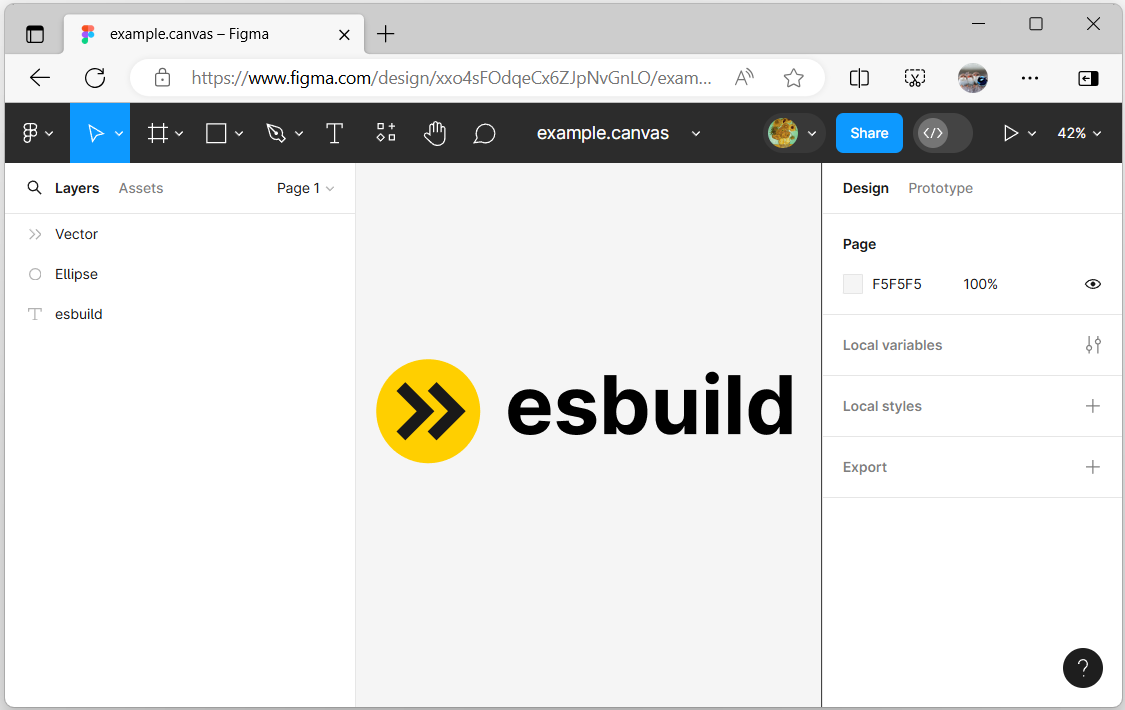1125x710 pixels.
Task: Edit the F5F5F5 hex color field
Action: 897,284
